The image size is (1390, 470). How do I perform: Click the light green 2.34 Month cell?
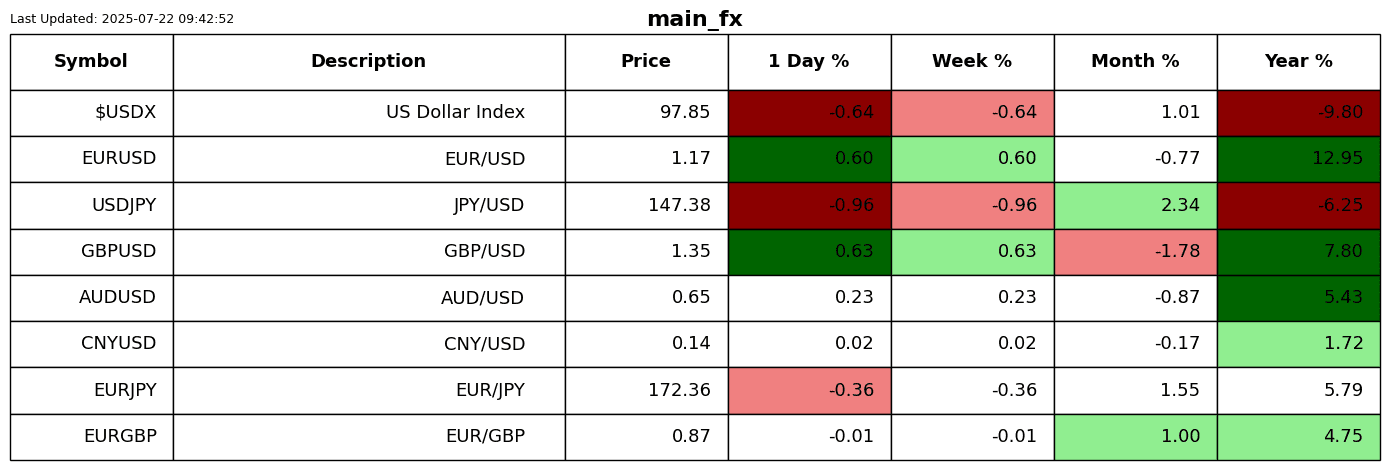[x=1135, y=206]
